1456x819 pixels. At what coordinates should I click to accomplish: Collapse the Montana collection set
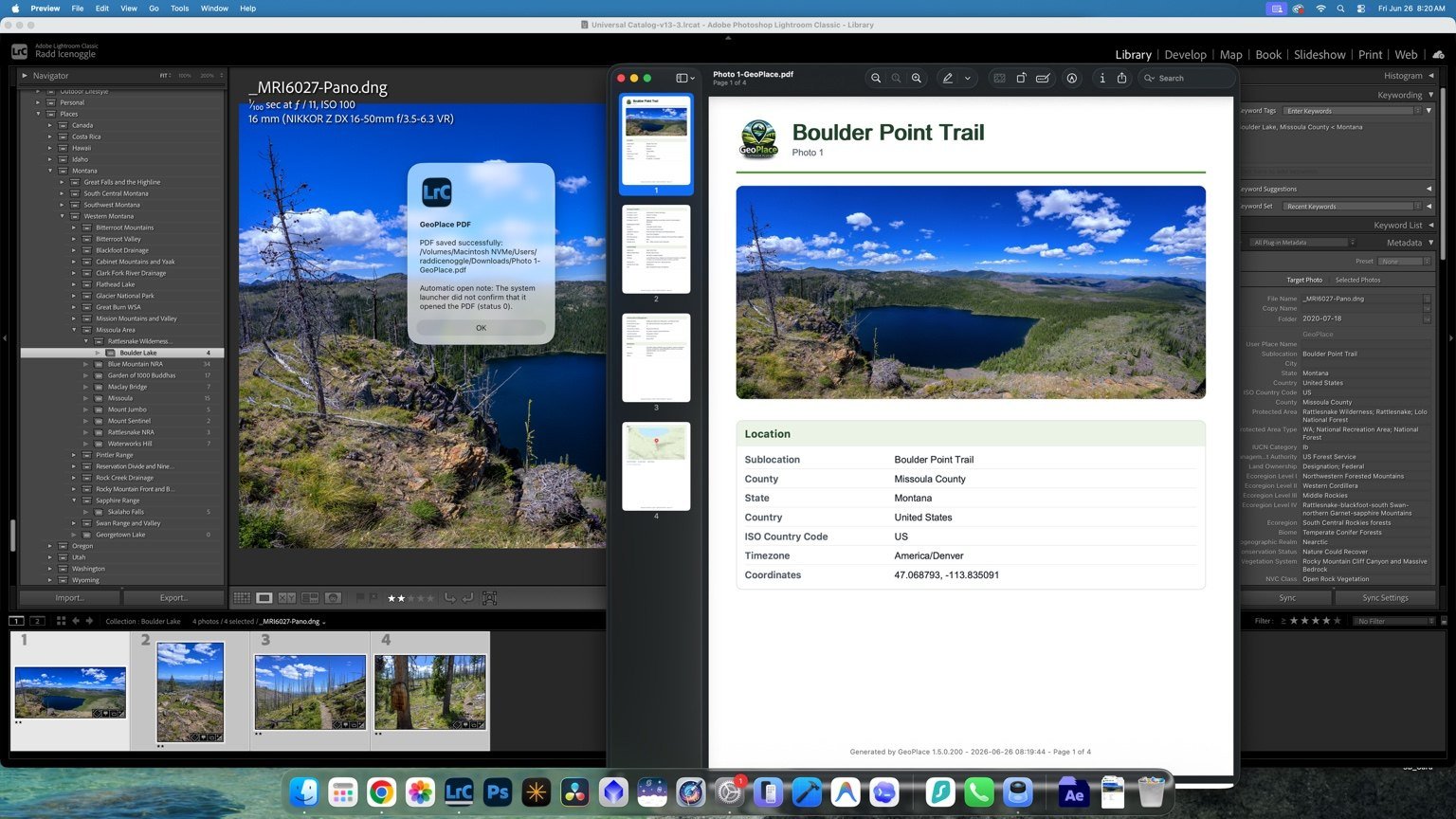coord(50,171)
